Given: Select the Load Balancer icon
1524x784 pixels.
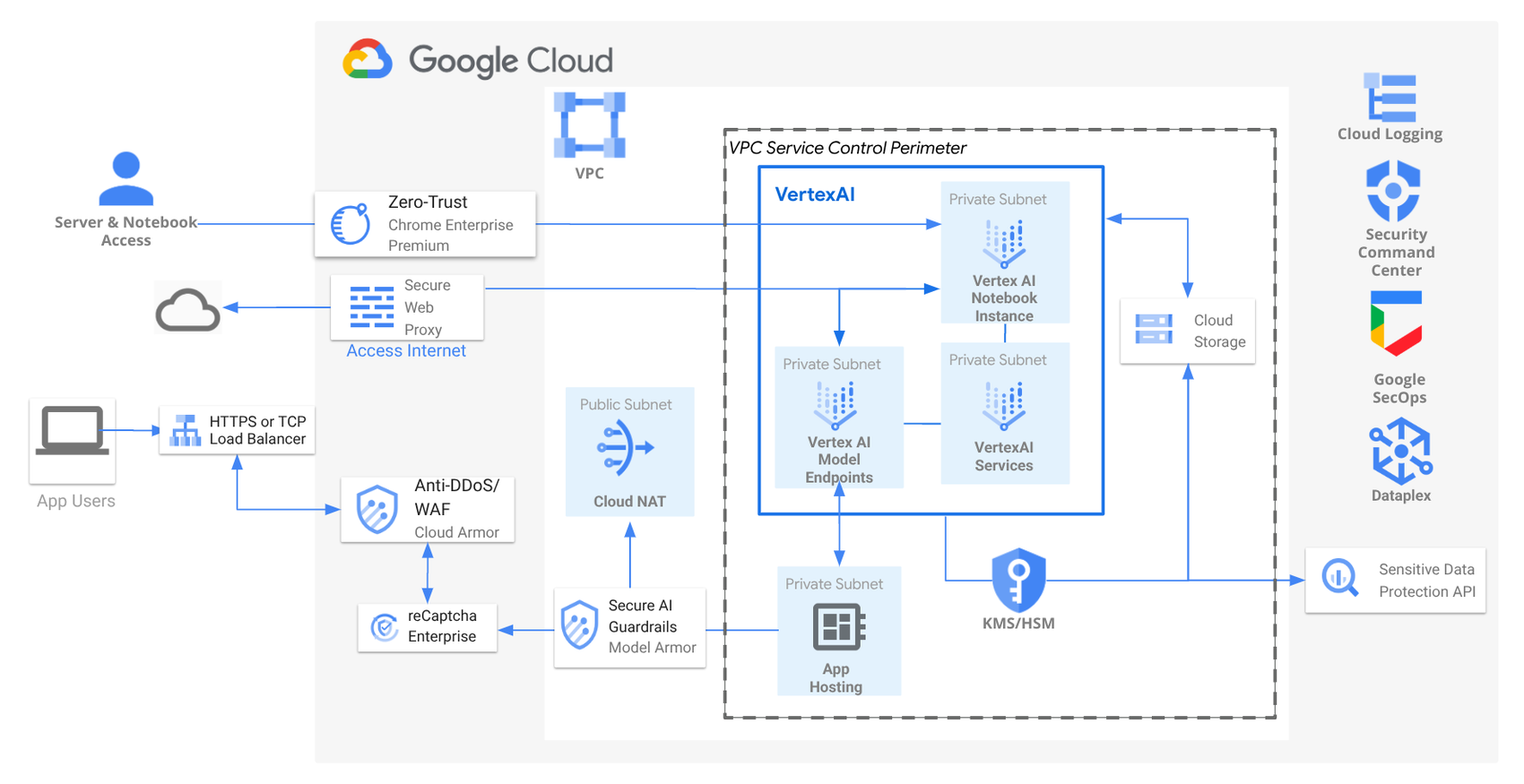Looking at the screenshot, I should (186, 430).
